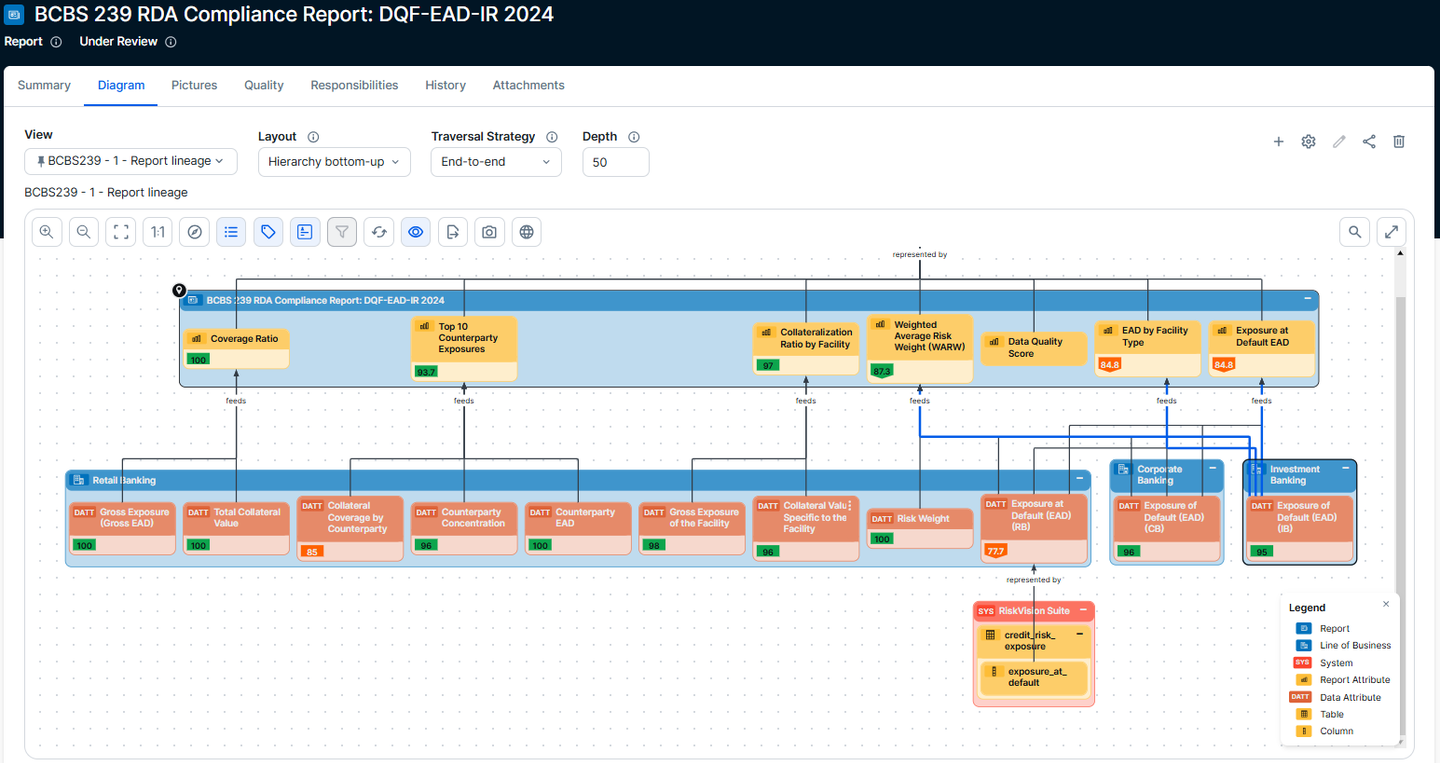Select the Risk Weight data attribute node
This screenshot has height=763, width=1440.
coord(920,528)
